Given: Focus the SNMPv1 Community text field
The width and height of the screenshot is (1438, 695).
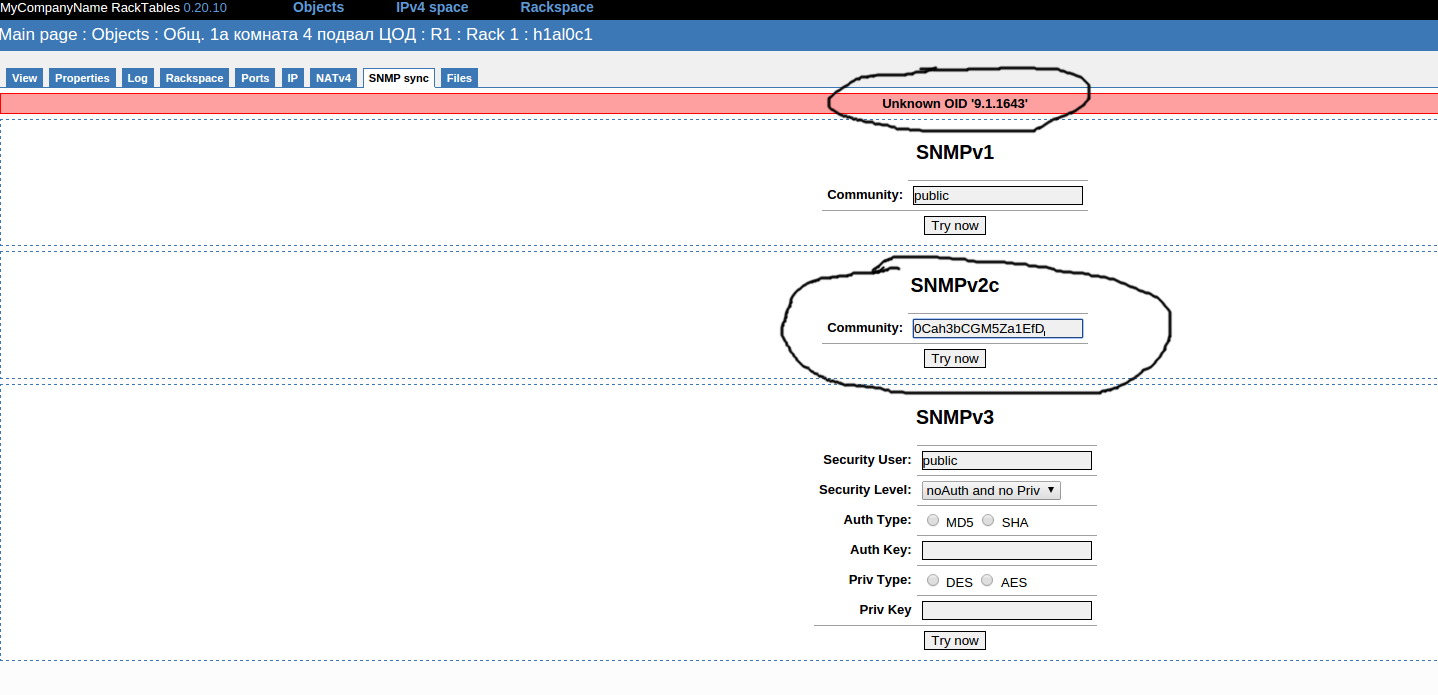Looking at the screenshot, I should 997,195.
